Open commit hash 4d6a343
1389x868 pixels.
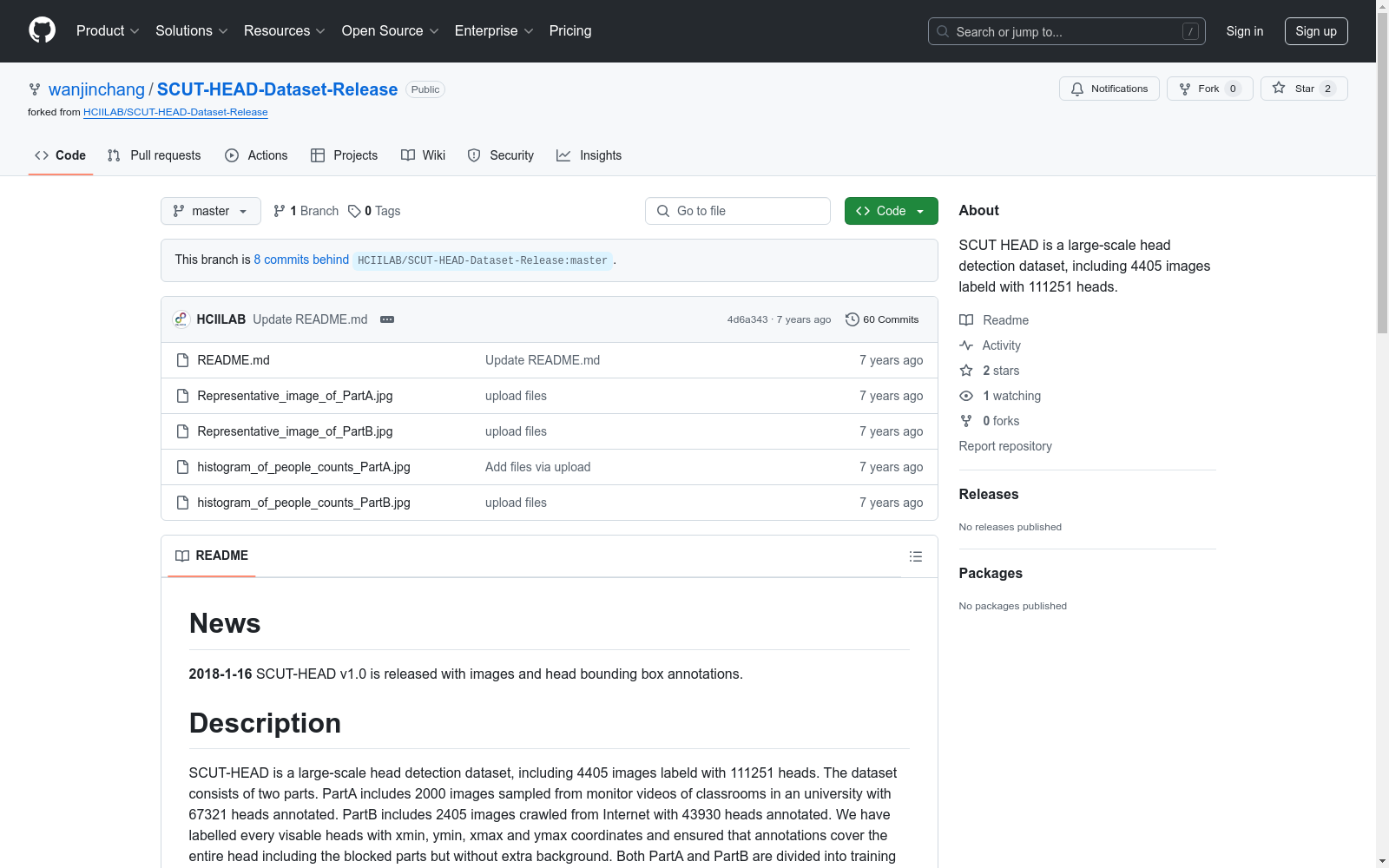click(747, 319)
